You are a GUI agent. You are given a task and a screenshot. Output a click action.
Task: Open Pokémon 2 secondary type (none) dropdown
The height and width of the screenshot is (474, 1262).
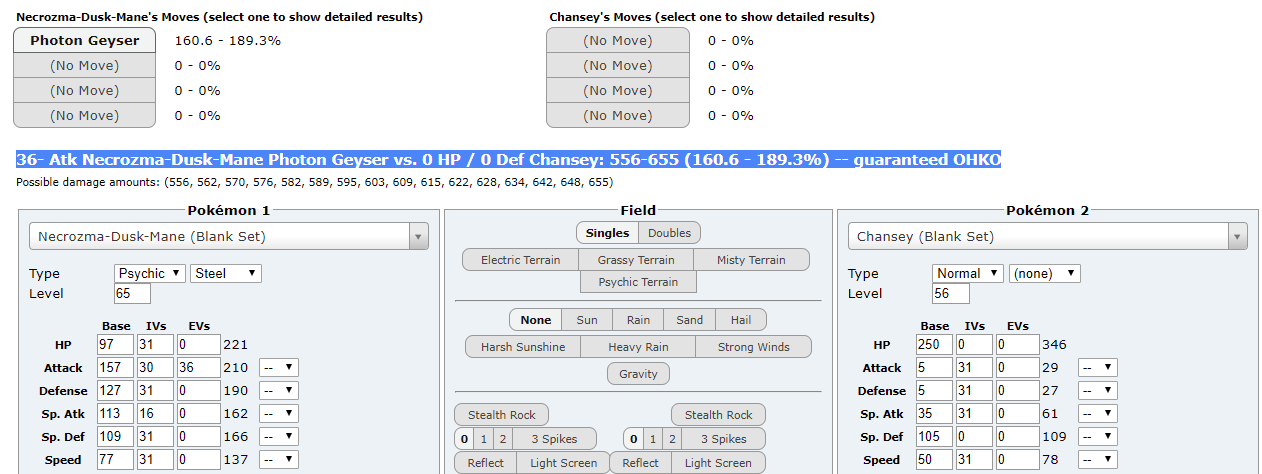pyautogui.click(x=1045, y=273)
